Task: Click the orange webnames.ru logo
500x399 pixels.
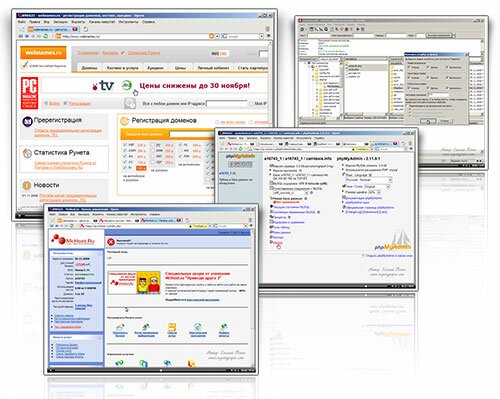Action: [x=43, y=52]
